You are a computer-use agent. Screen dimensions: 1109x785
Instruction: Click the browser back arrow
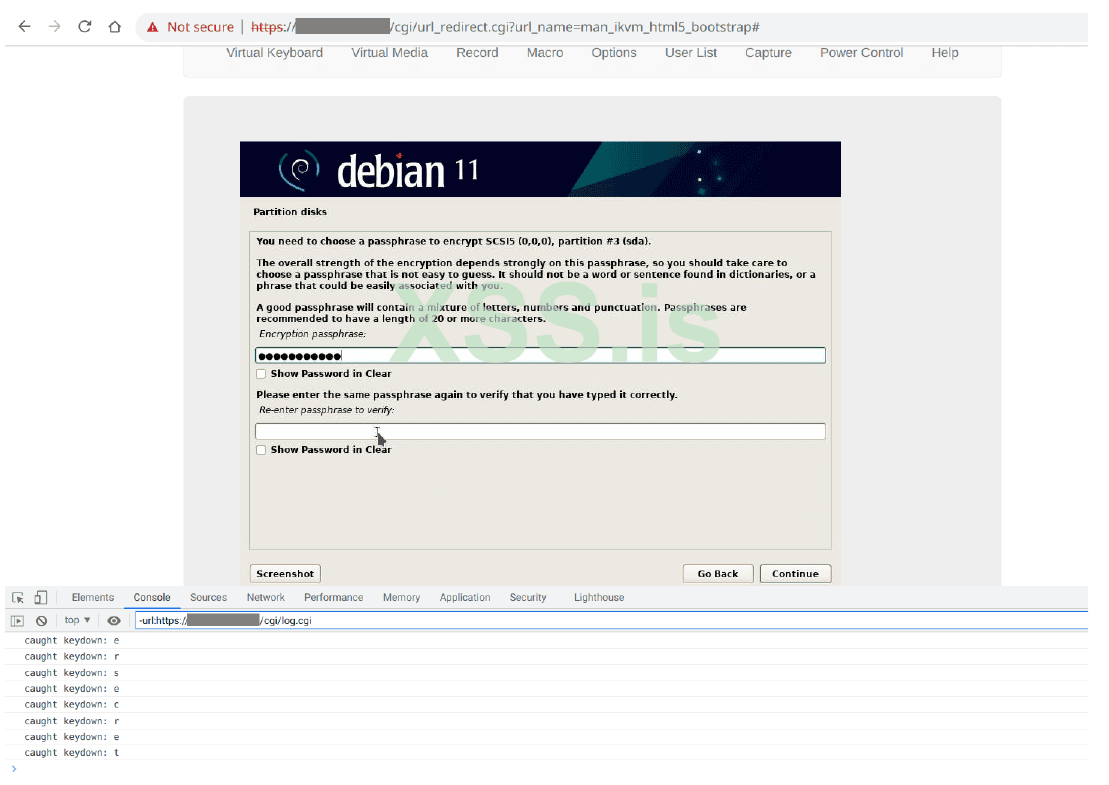(x=24, y=27)
